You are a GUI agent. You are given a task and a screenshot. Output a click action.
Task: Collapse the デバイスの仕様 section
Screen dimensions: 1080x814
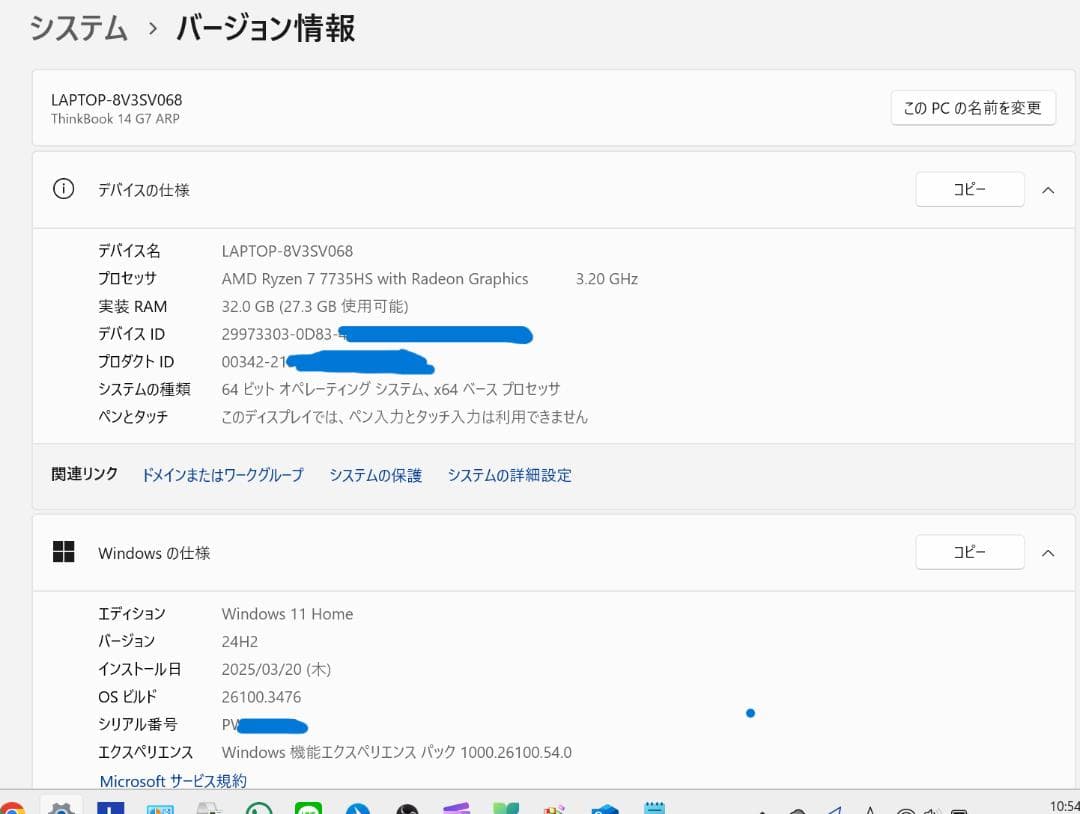1048,189
